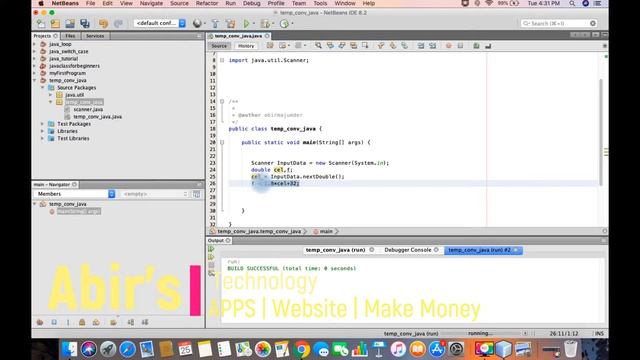Click the Find Next Occurrence icon
The height and width of the screenshot is (360, 640).
coord(342,46)
